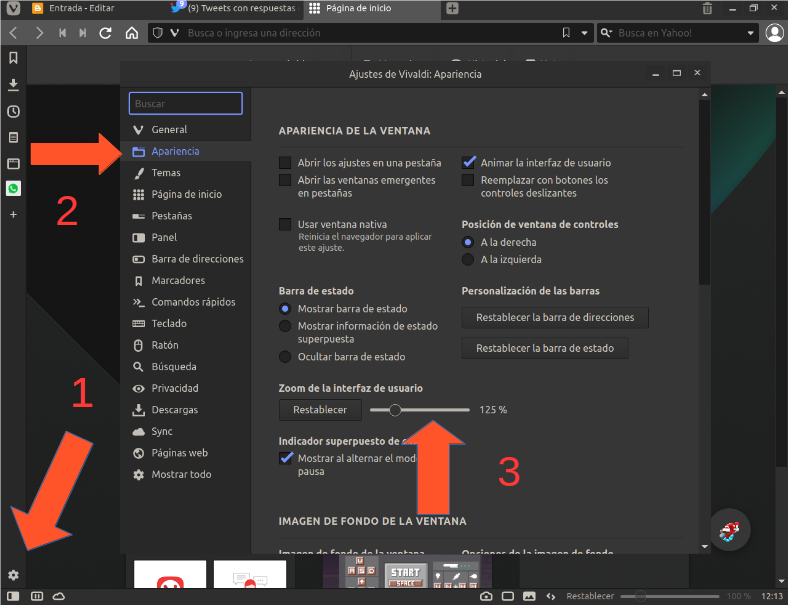Open the user profile avatar
This screenshot has width=788, height=605.
pos(774,33)
